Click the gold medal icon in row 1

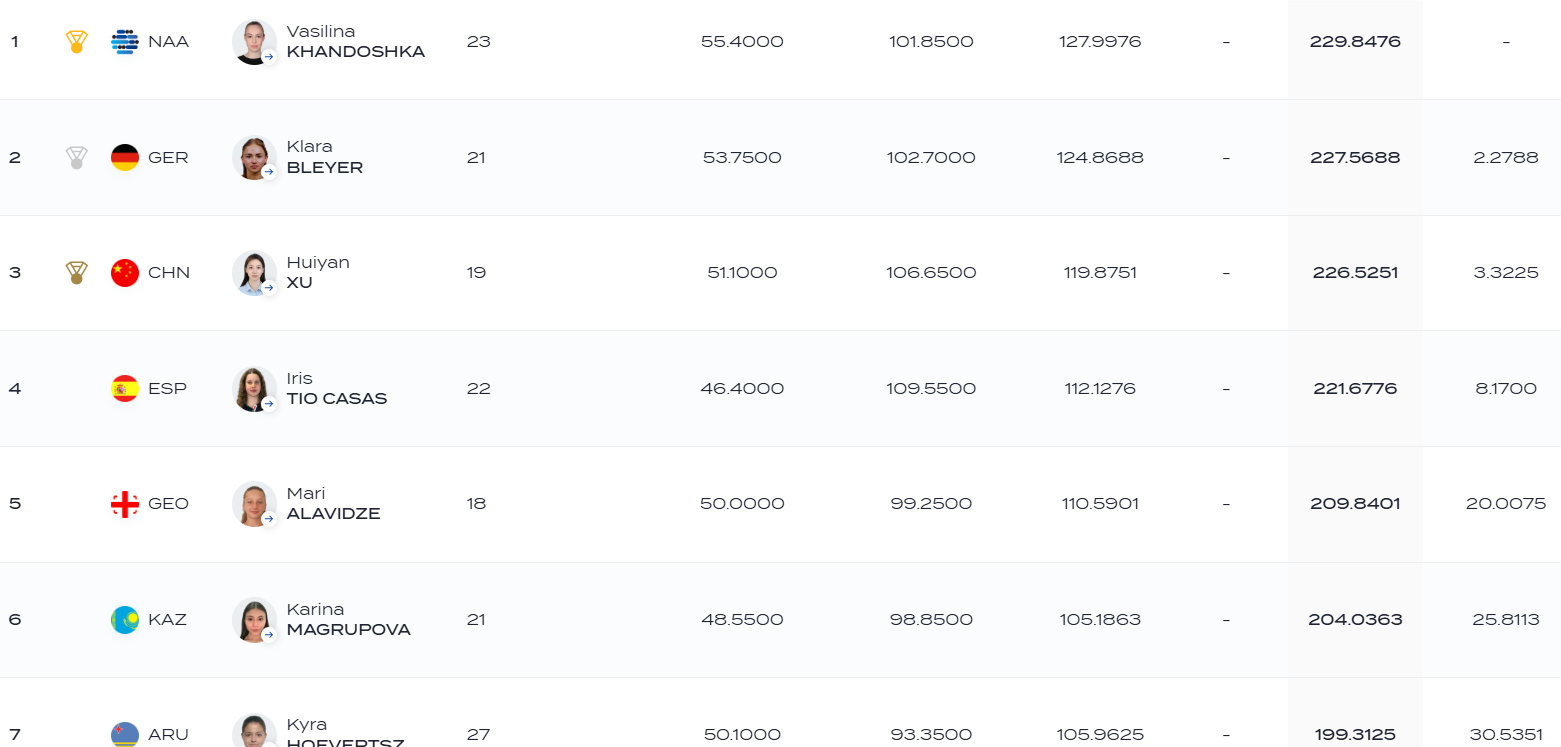[76, 42]
